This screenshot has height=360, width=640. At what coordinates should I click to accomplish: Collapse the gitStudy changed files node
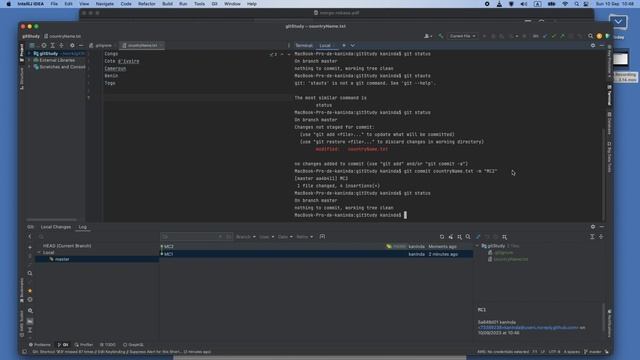[477, 246]
